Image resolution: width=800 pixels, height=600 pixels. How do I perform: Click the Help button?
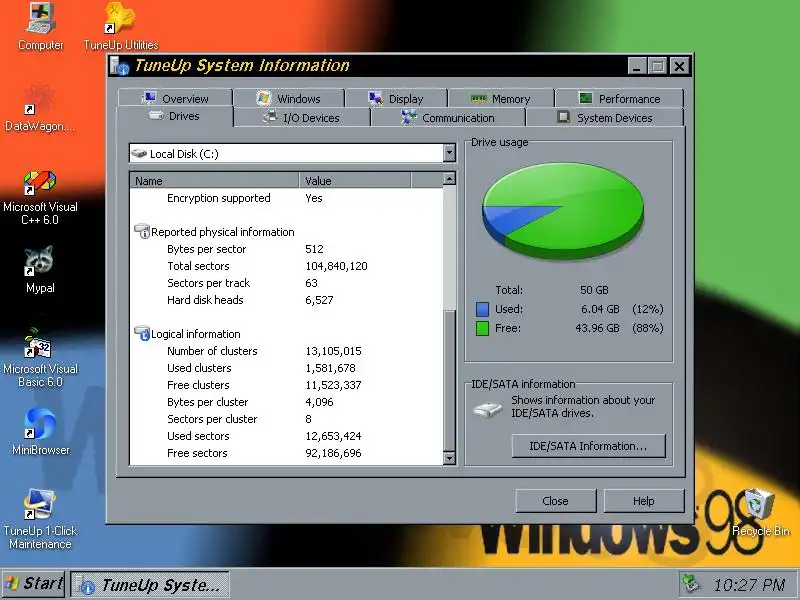tap(644, 501)
